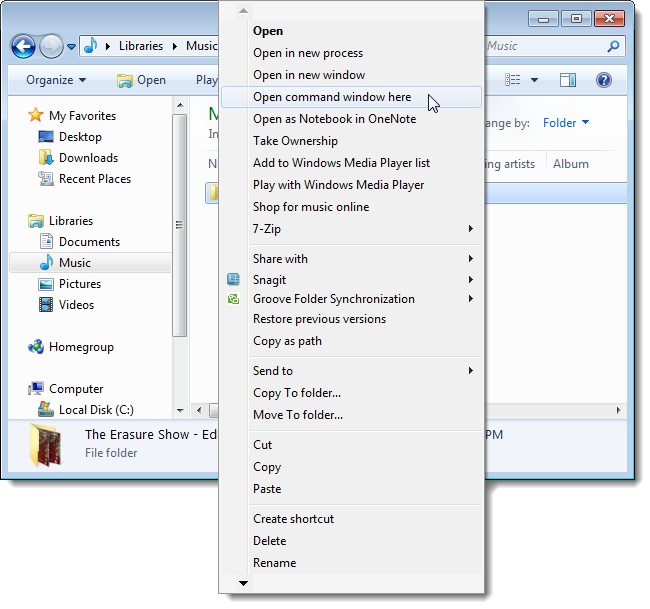Choose Copy To folder...
Viewport: 650px width, 609px height.
(x=352, y=393)
